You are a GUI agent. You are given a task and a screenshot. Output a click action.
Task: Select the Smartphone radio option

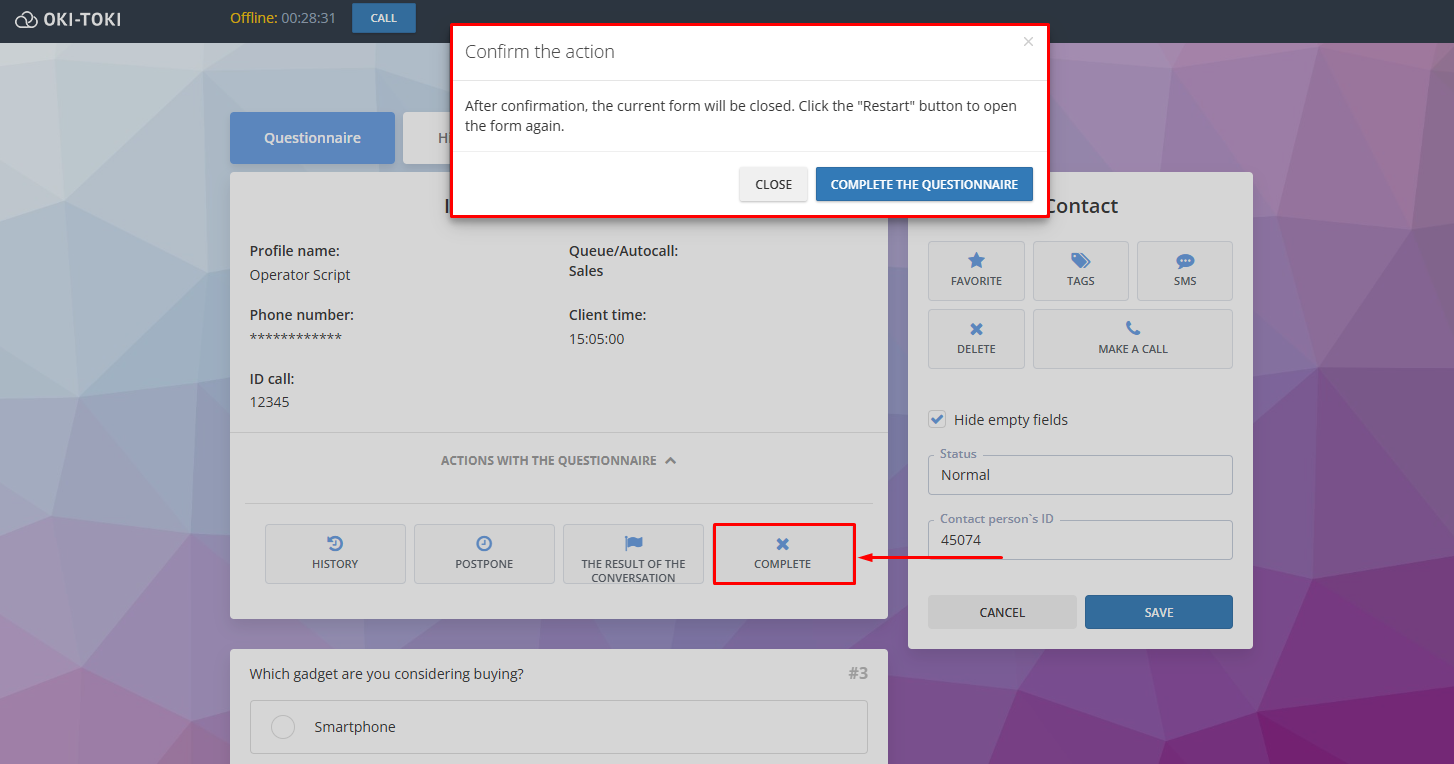coord(283,727)
